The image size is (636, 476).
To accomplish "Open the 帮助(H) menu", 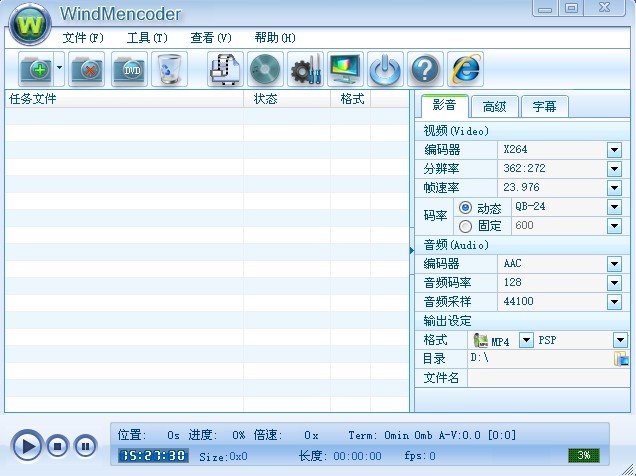I will tap(275, 38).
